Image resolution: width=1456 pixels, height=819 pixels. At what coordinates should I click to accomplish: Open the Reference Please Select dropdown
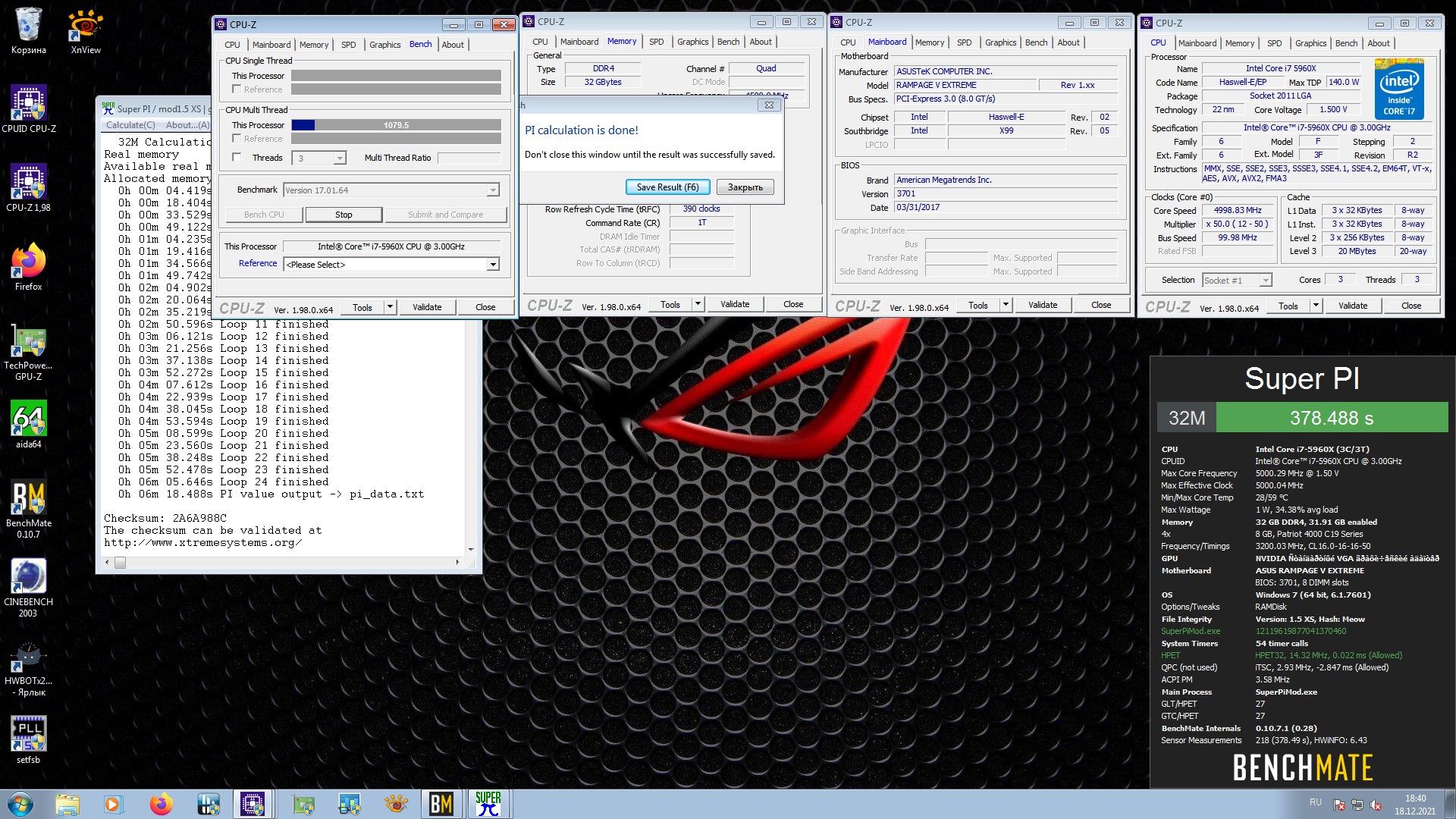click(493, 264)
